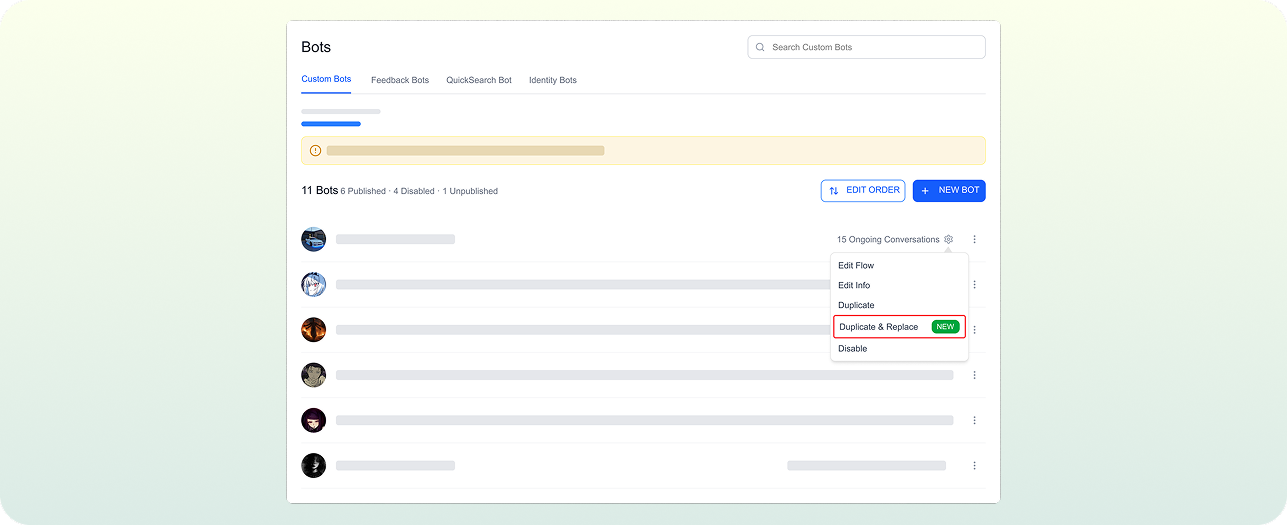
Task: Click the gear icon beside 15 Ongoing Conversations
Action: pyautogui.click(x=948, y=240)
